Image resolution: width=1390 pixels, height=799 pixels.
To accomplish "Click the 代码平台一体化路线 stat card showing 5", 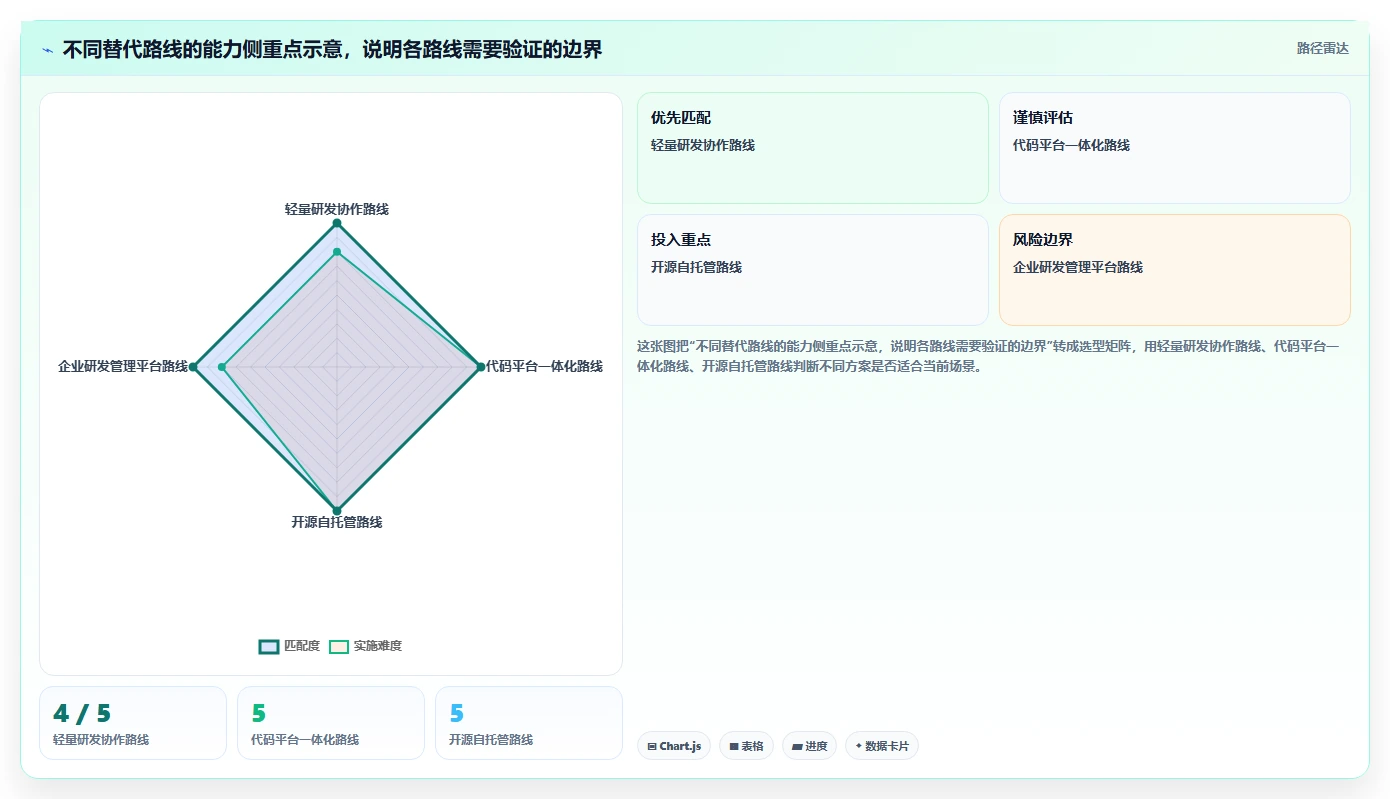I will 331,723.
